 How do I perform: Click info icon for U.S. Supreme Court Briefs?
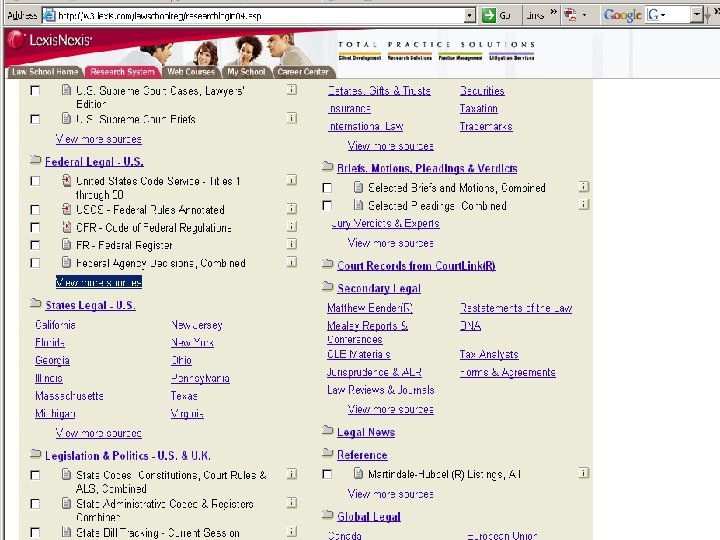point(292,118)
